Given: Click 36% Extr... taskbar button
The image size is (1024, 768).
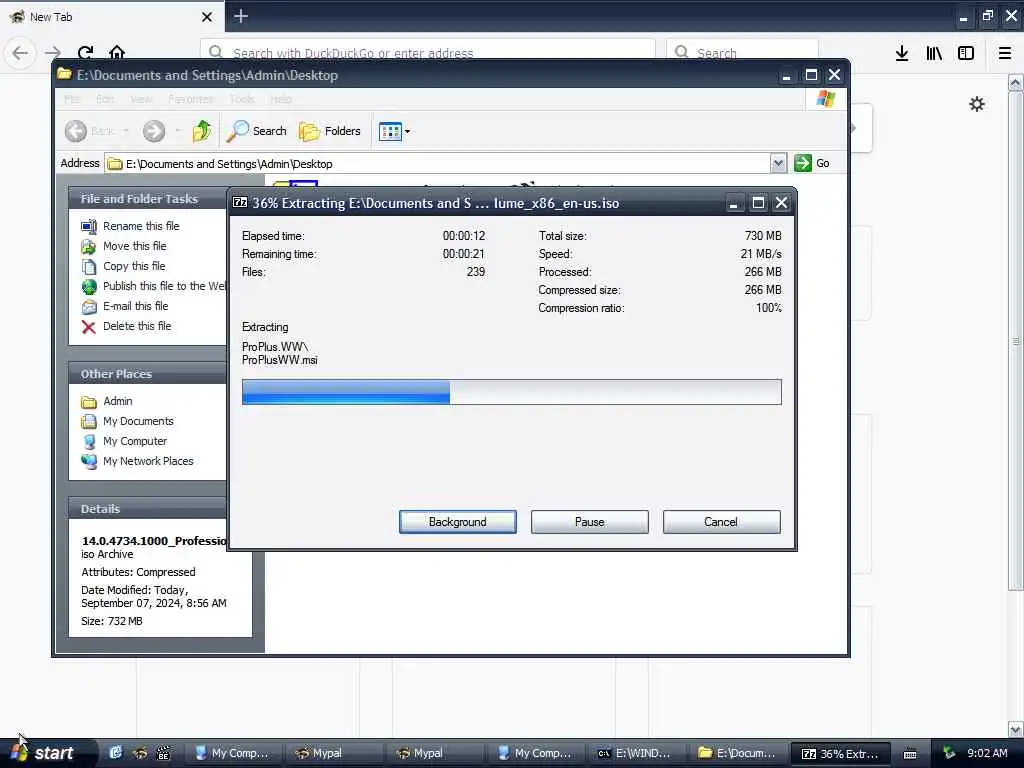Looking at the screenshot, I should tap(840, 753).
